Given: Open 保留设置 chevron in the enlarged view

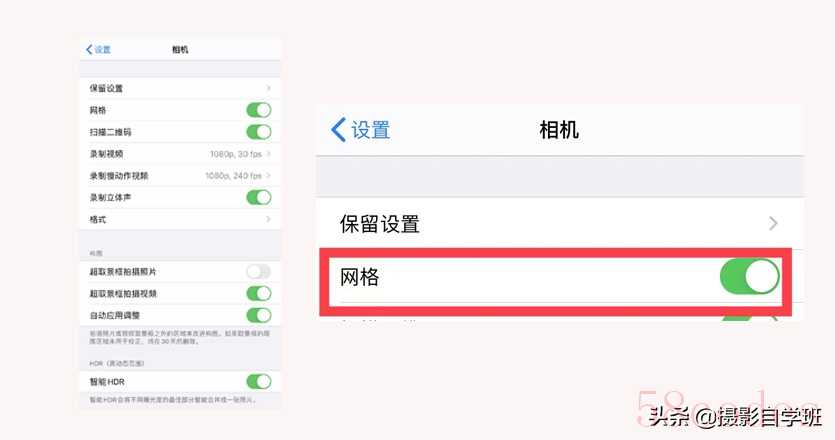Looking at the screenshot, I should (773, 223).
